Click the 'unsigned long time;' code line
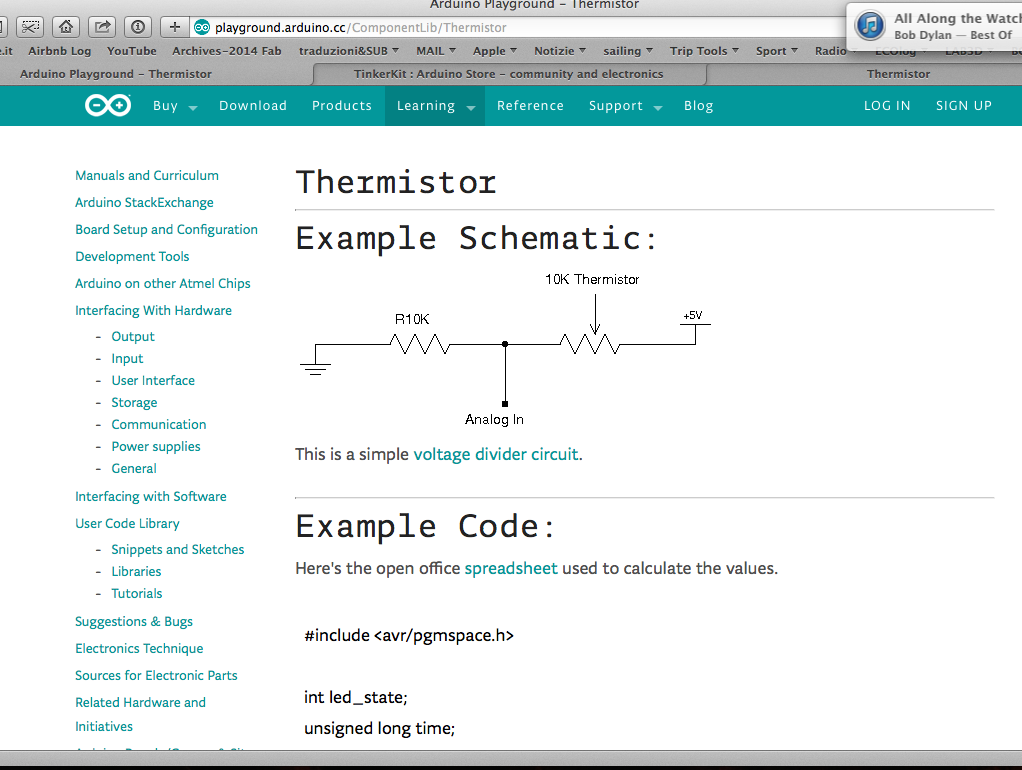Screen dimensions: 1022x770 tap(379, 728)
